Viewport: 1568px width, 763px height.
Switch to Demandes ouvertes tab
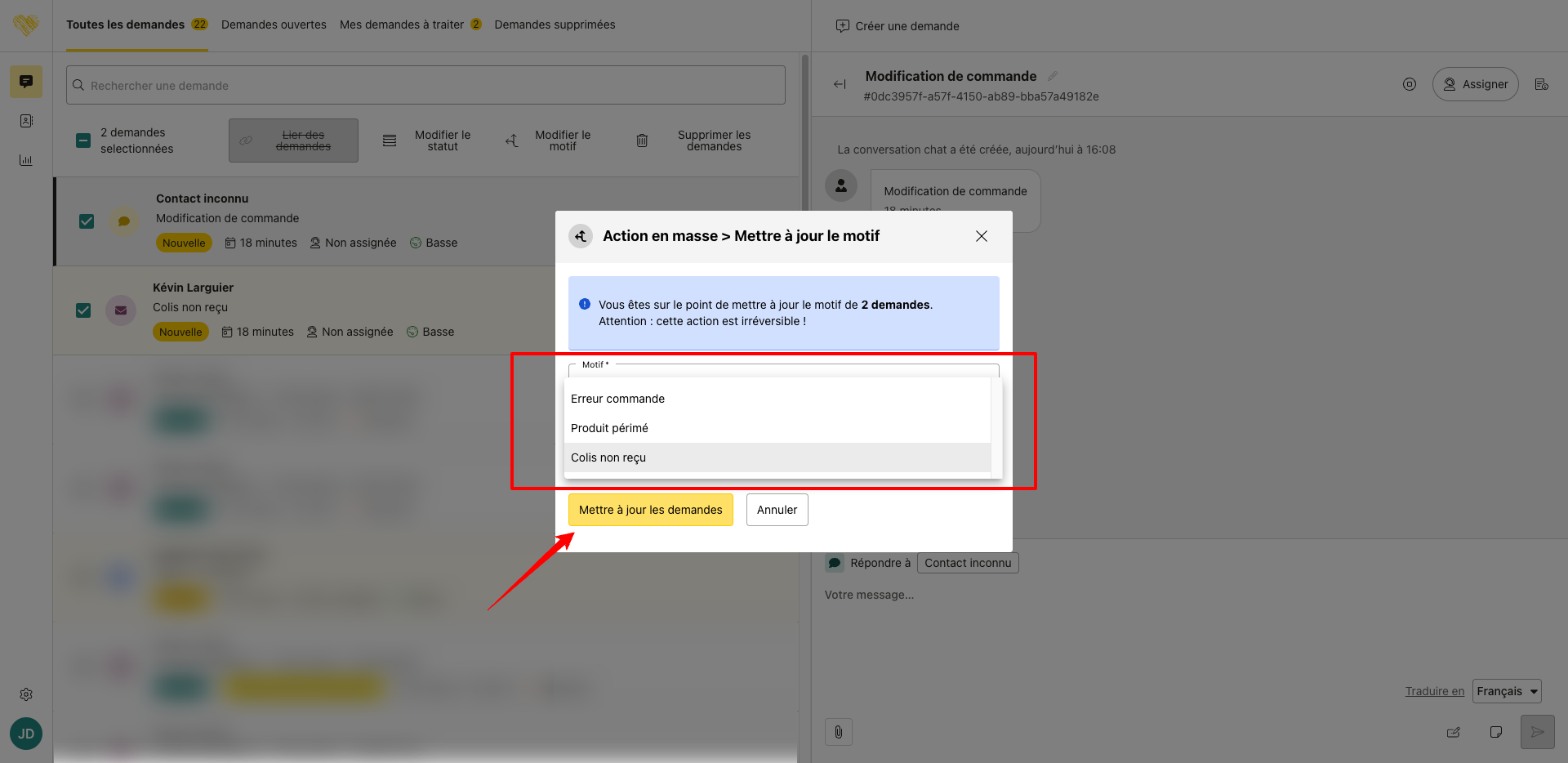pyautogui.click(x=274, y=25)
